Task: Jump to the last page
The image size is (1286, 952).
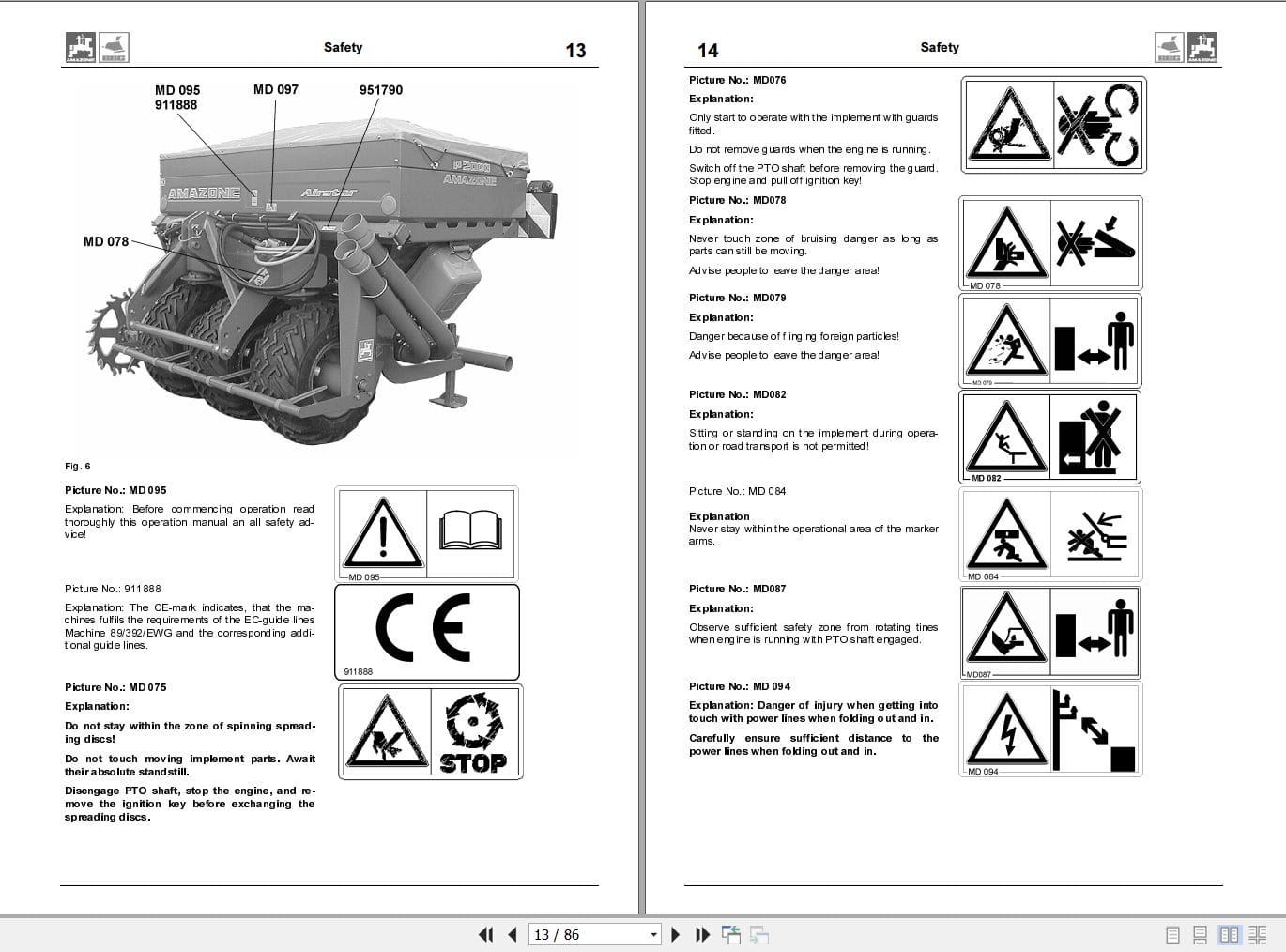Action: tap(702, 934)
